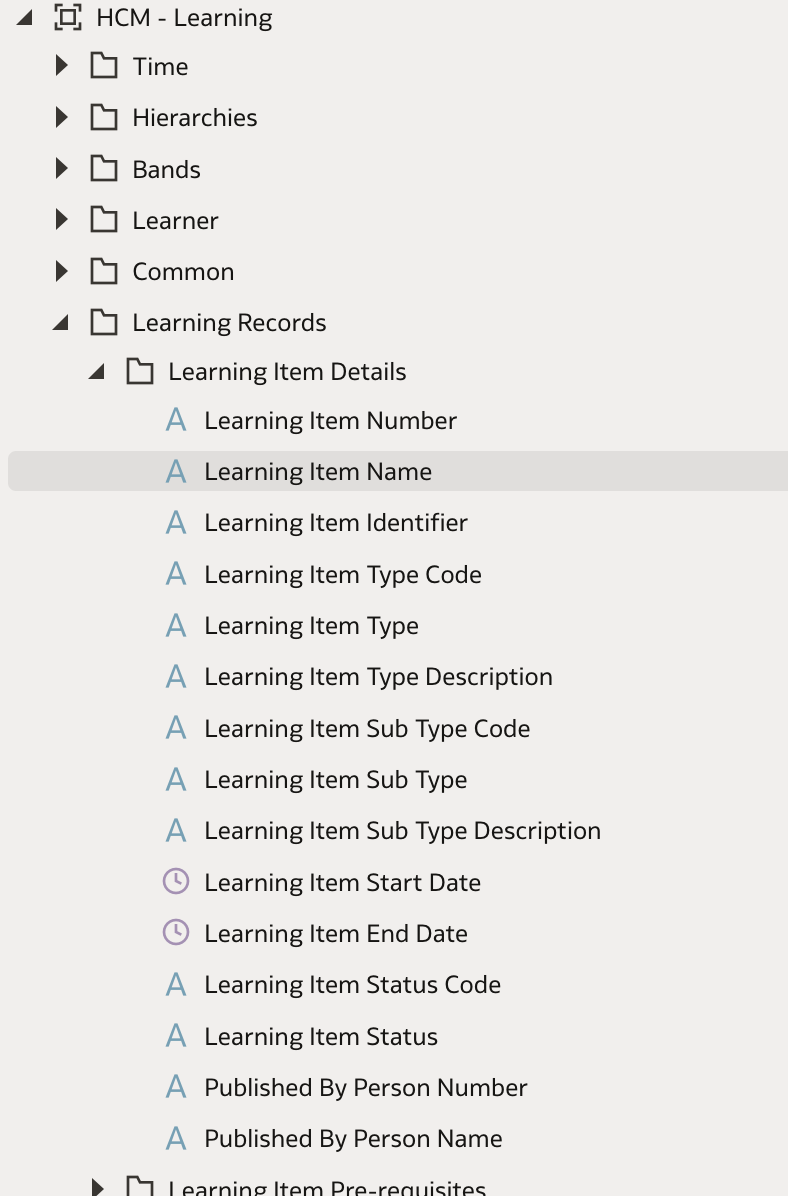Click the folder icon next to Hierarchies
The image size is (788, 1196).
[104, 117]
